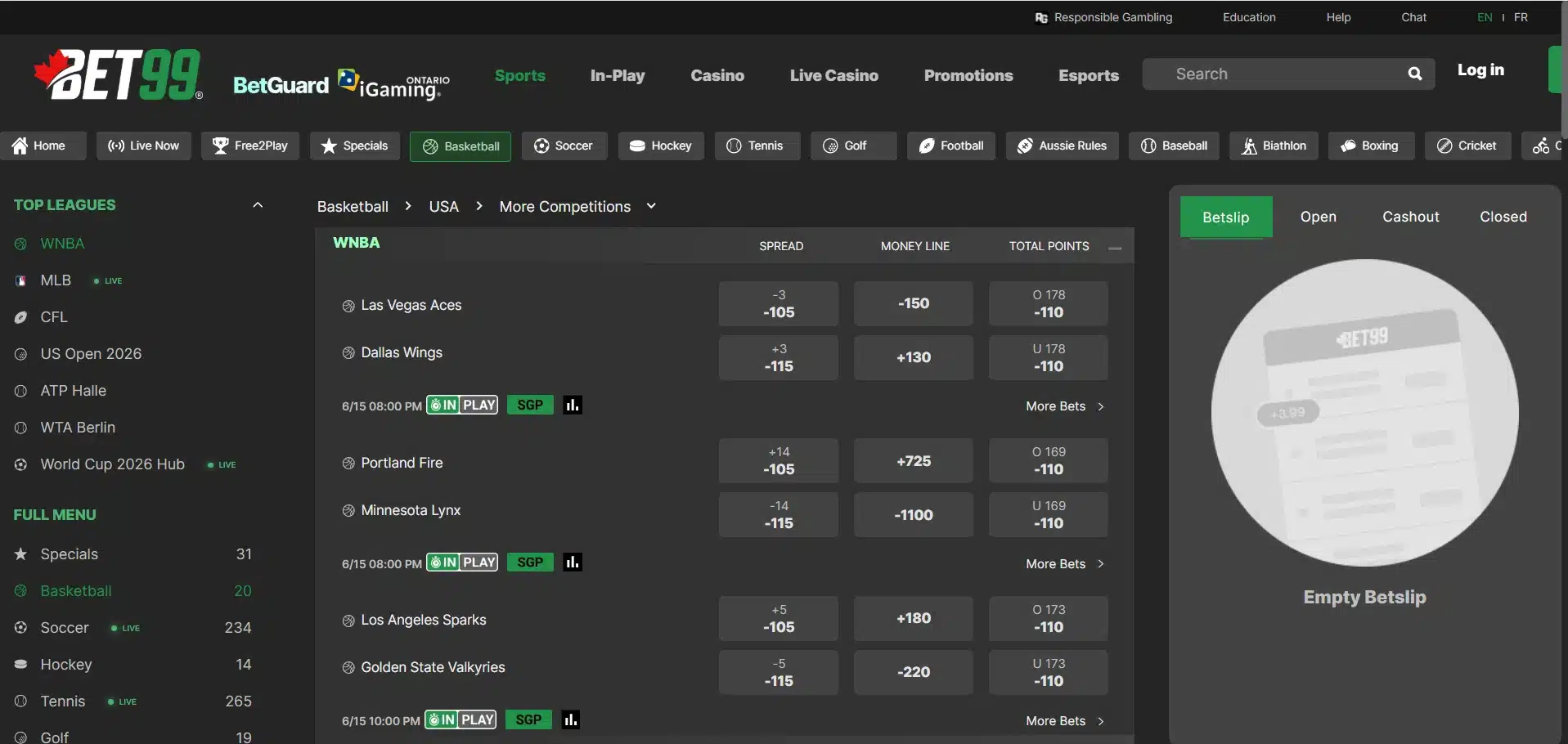Click the BetGuard logo
This screenshot has height=744, width=1568.
(281, 84)
